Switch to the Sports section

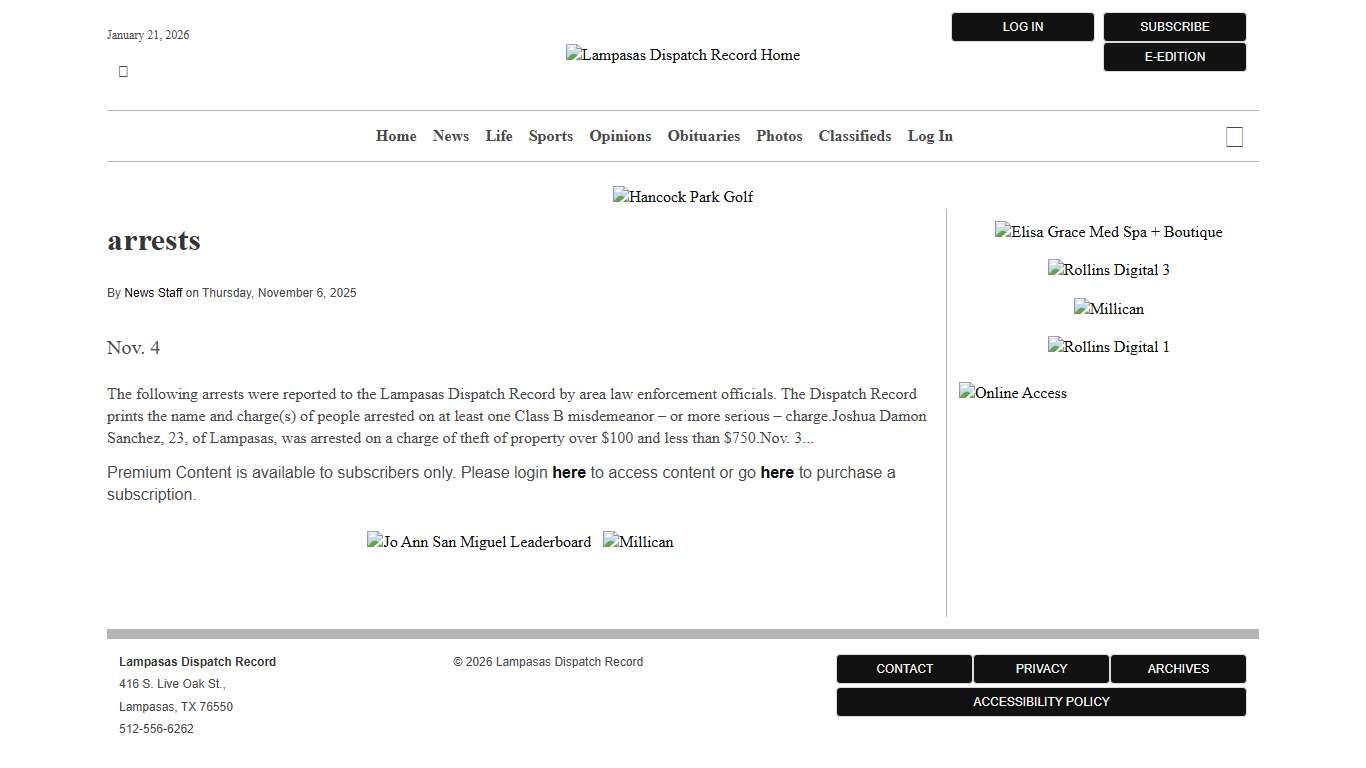pyautogui.click(x=550, y=136)
